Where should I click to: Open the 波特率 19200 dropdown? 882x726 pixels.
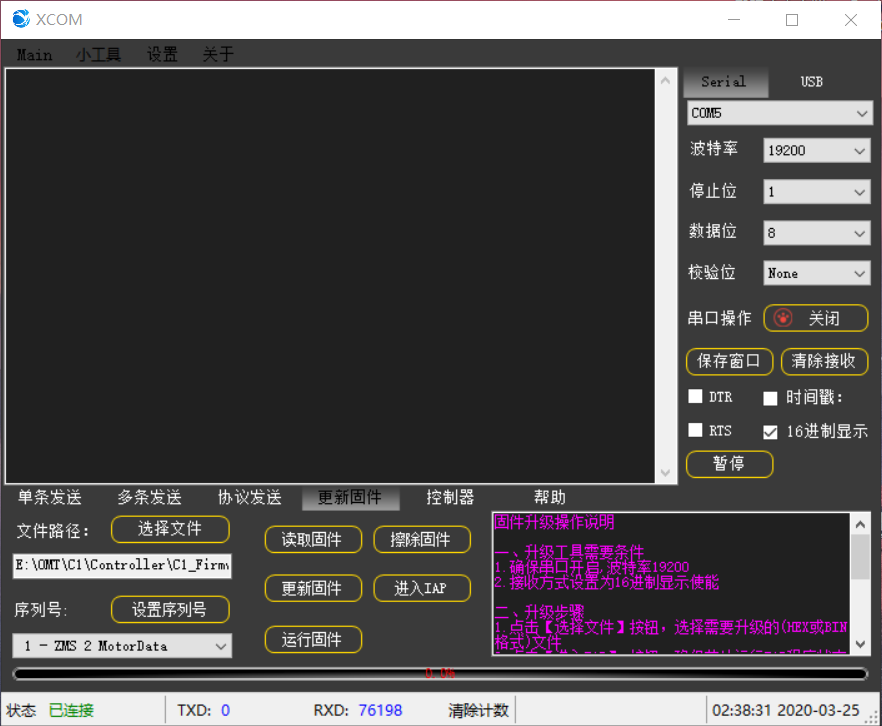point(816,150)
